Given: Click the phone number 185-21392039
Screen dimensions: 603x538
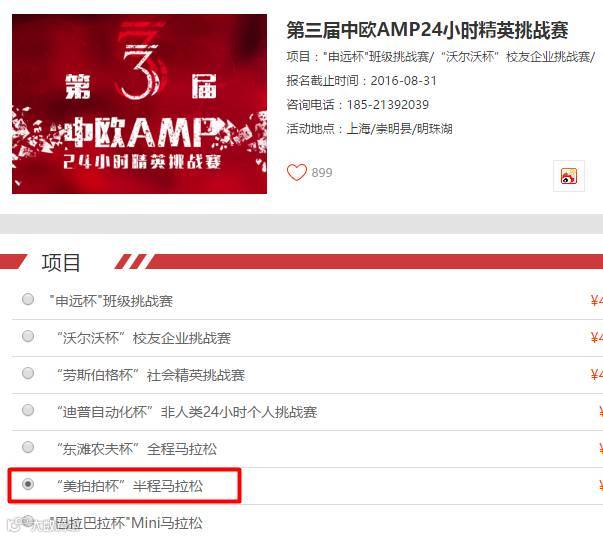Looking at the screenshot, I should tap(388, 105).
